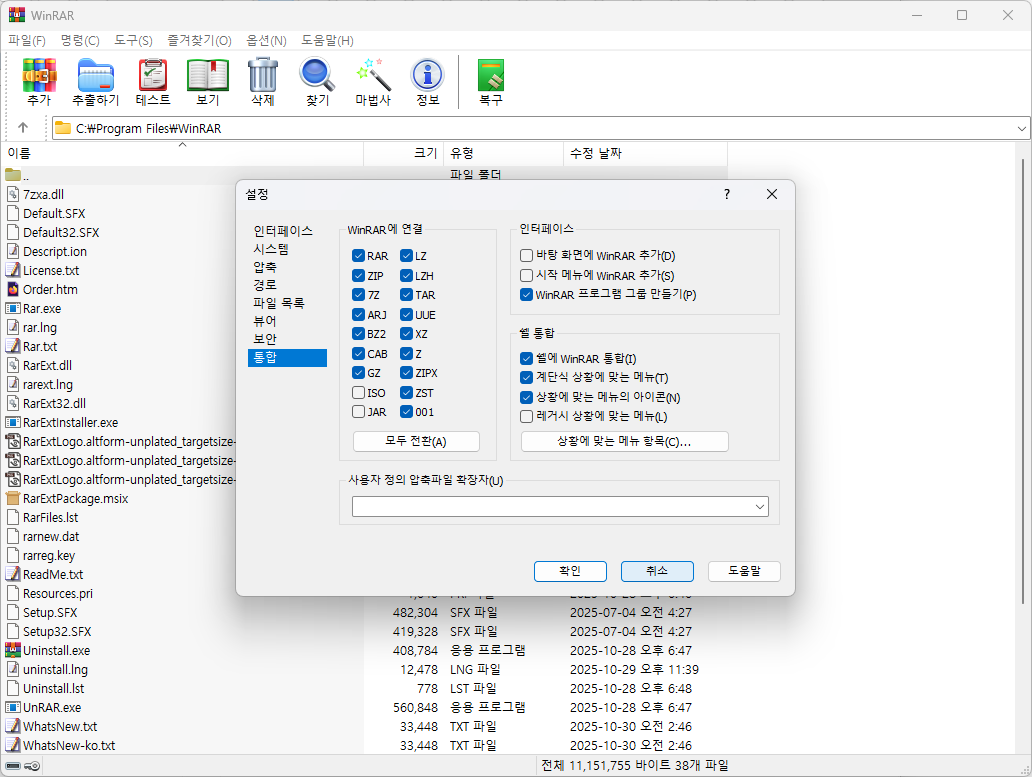The width and height of the screenshot is (1032, 777).
Task: Toggle the 001 association checkbox
Action: point(407,412)
